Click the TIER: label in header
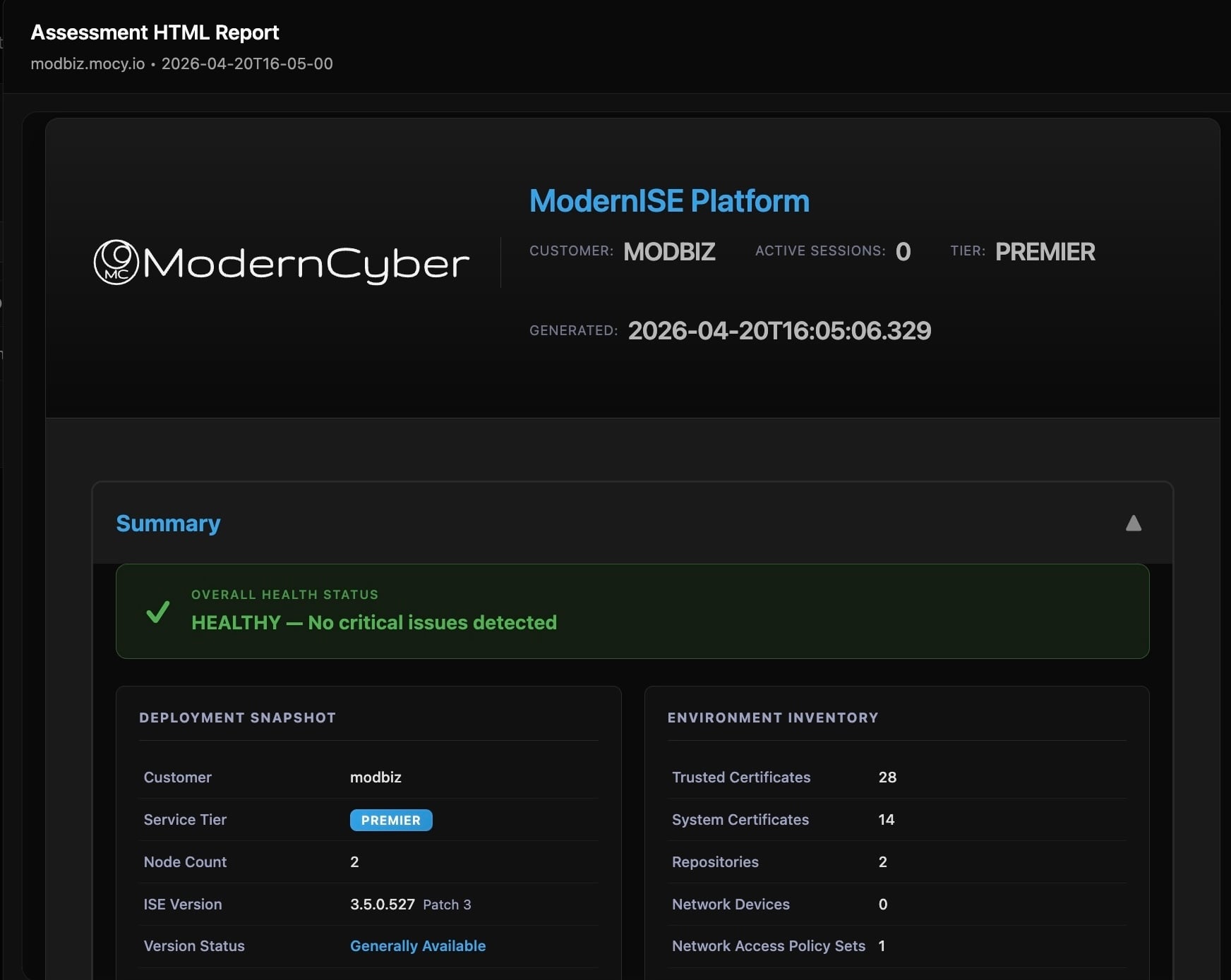 pyautogui.click(x=968, y=250)
